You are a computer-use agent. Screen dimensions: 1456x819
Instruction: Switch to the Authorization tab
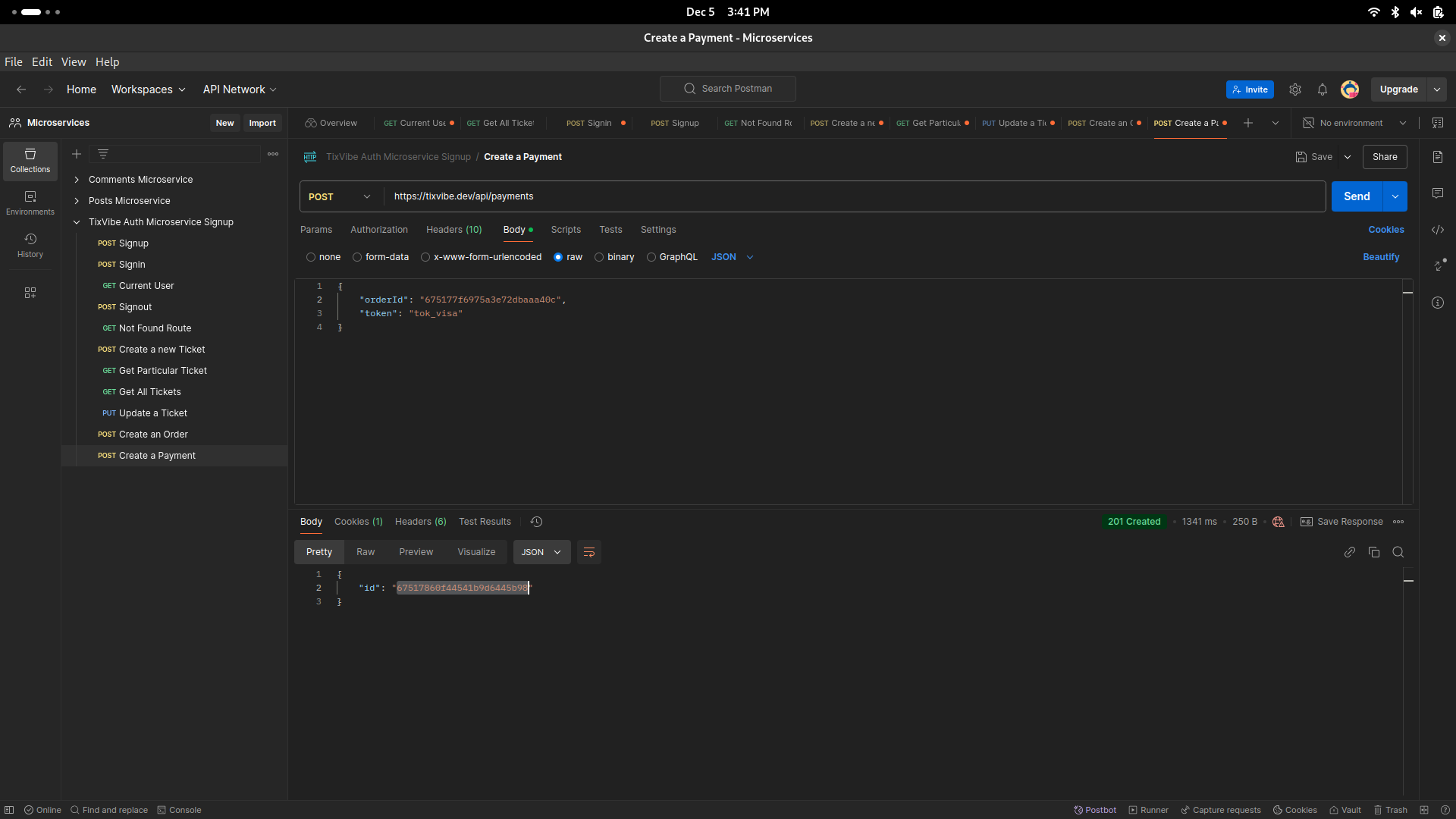coord(379,230)
